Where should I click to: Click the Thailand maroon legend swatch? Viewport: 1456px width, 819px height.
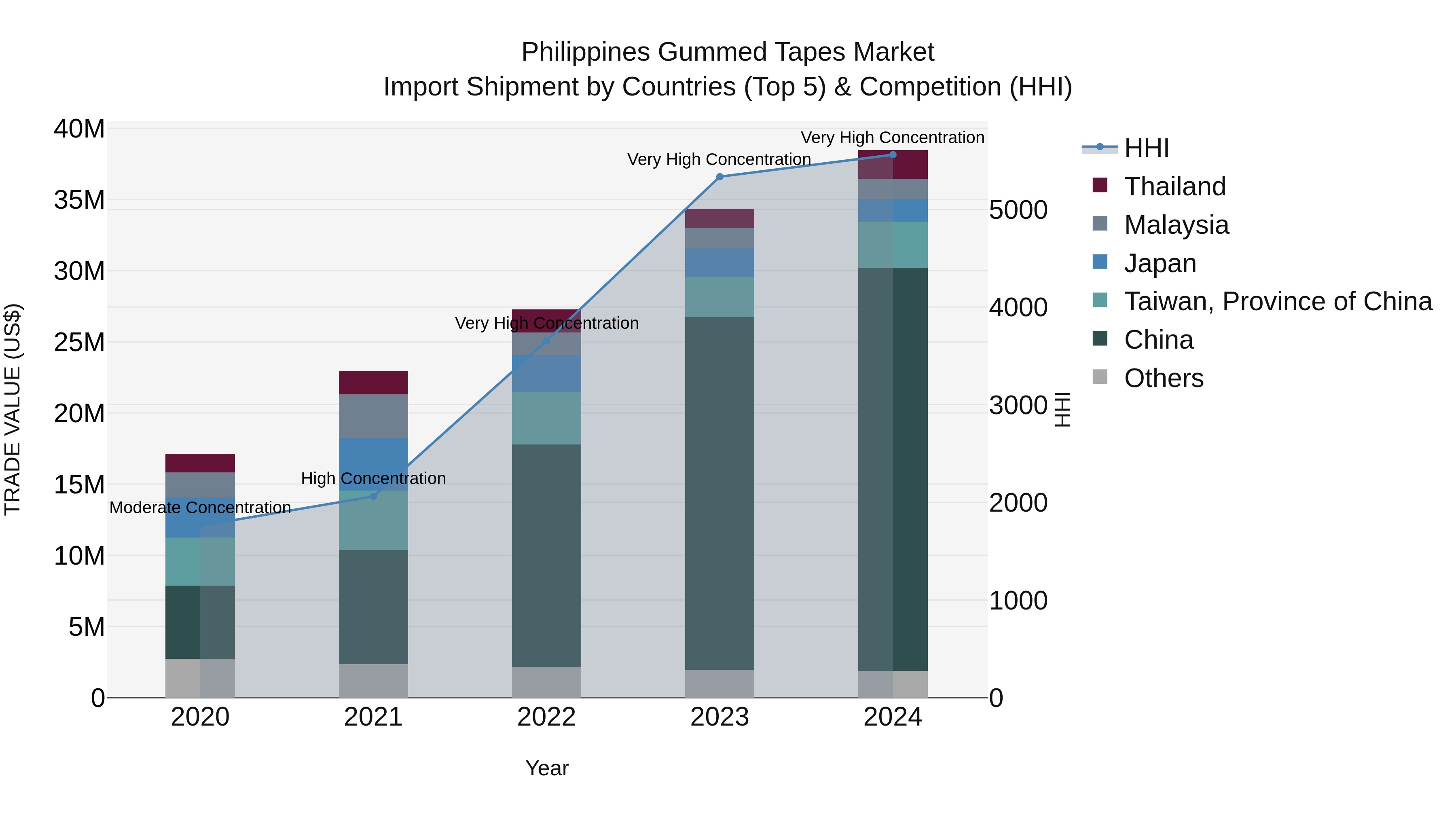pos(1100,185)
